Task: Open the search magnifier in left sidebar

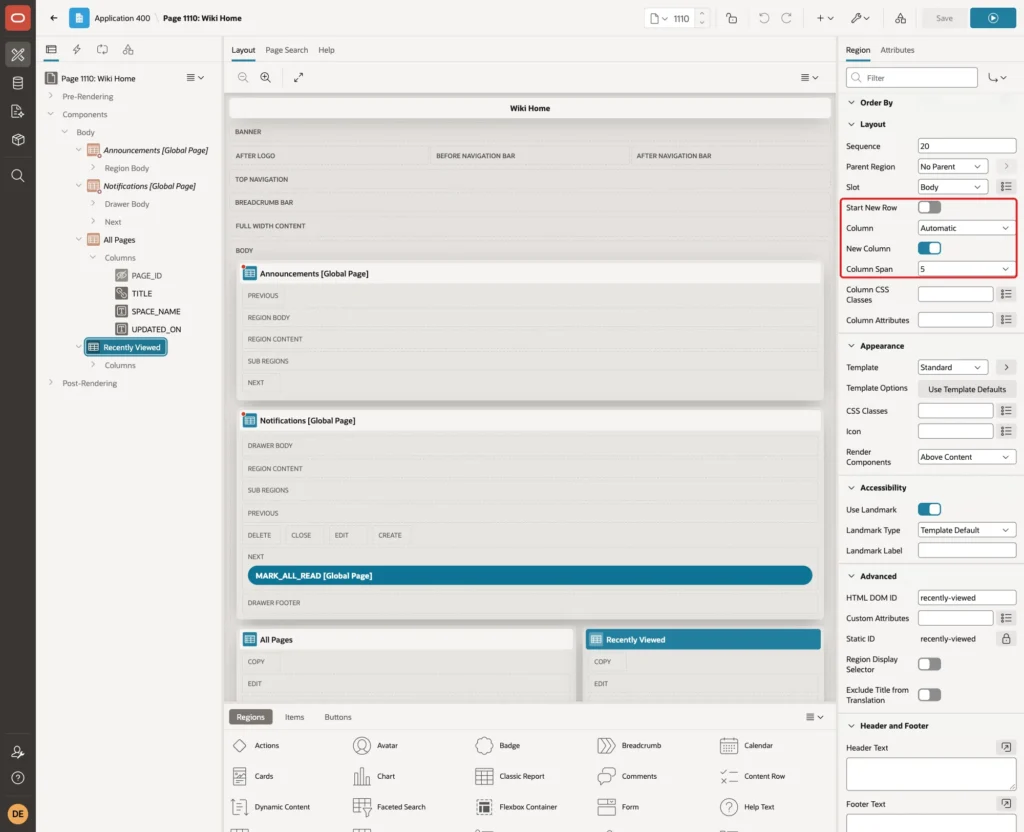Action: click(18, 176)
